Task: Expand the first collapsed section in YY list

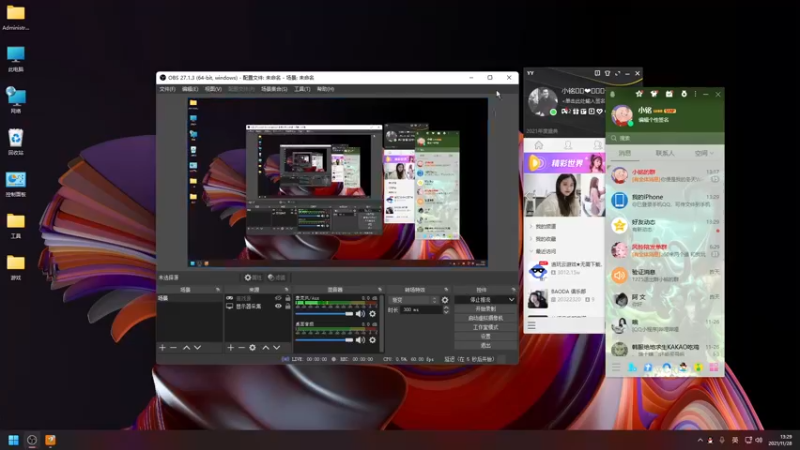Action: tap(543, 226)
